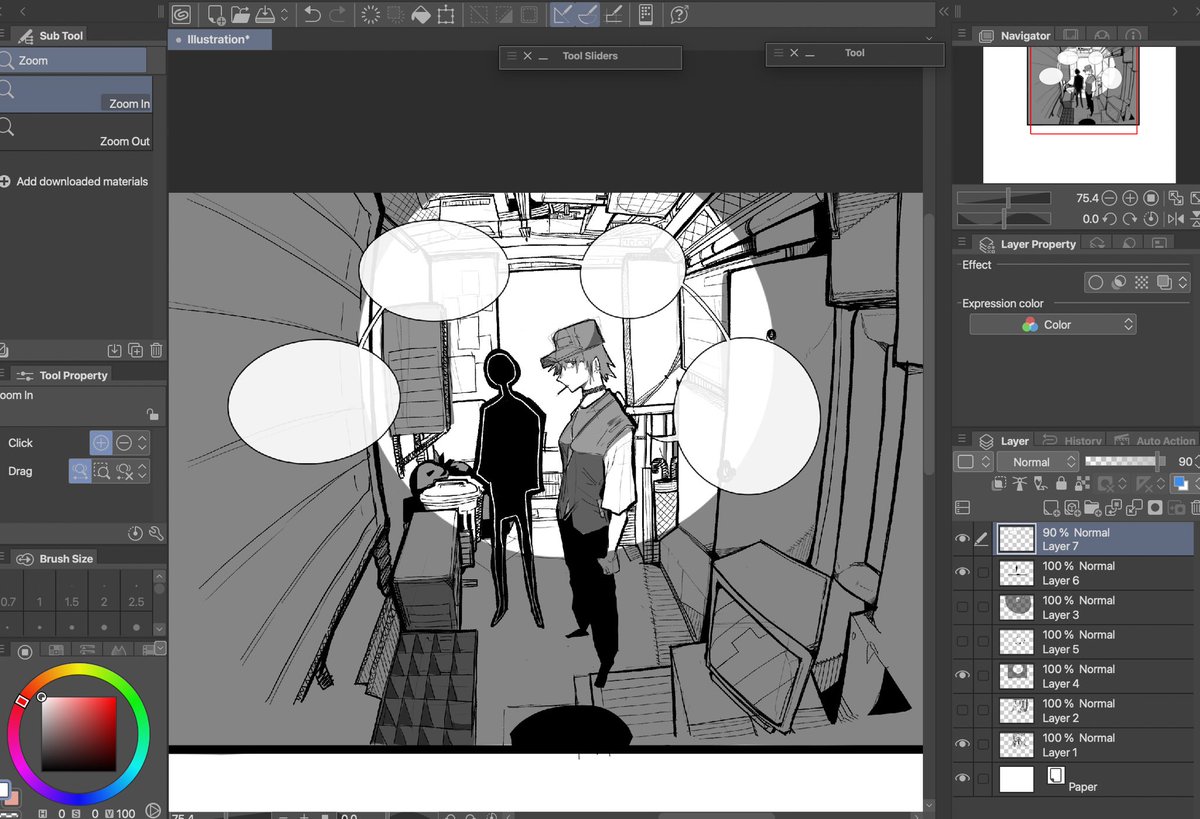Image resolution: width=1200 pixels, height=819 pixels.
Task: Open Clip Studio launcher icon
Action: (x=181, y=14)
